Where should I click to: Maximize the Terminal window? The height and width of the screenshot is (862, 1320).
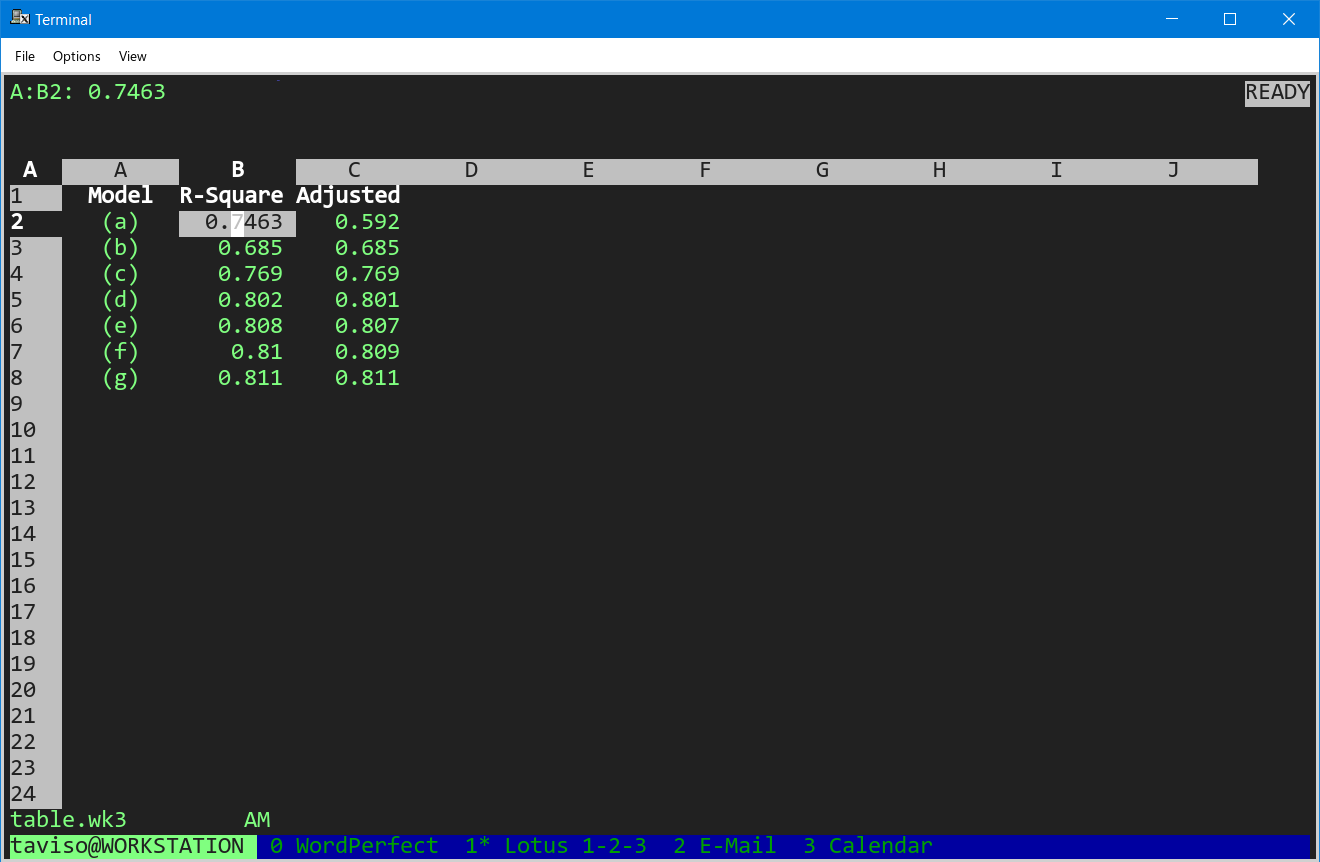1230,19
